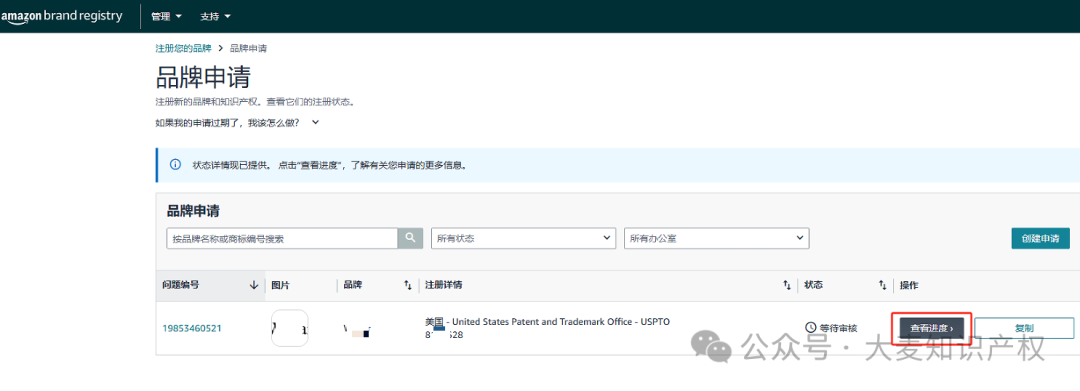Viewport: 1080px width, 391px height.
Task: Focus the brand name search field
Action: [x=282, y=238]
